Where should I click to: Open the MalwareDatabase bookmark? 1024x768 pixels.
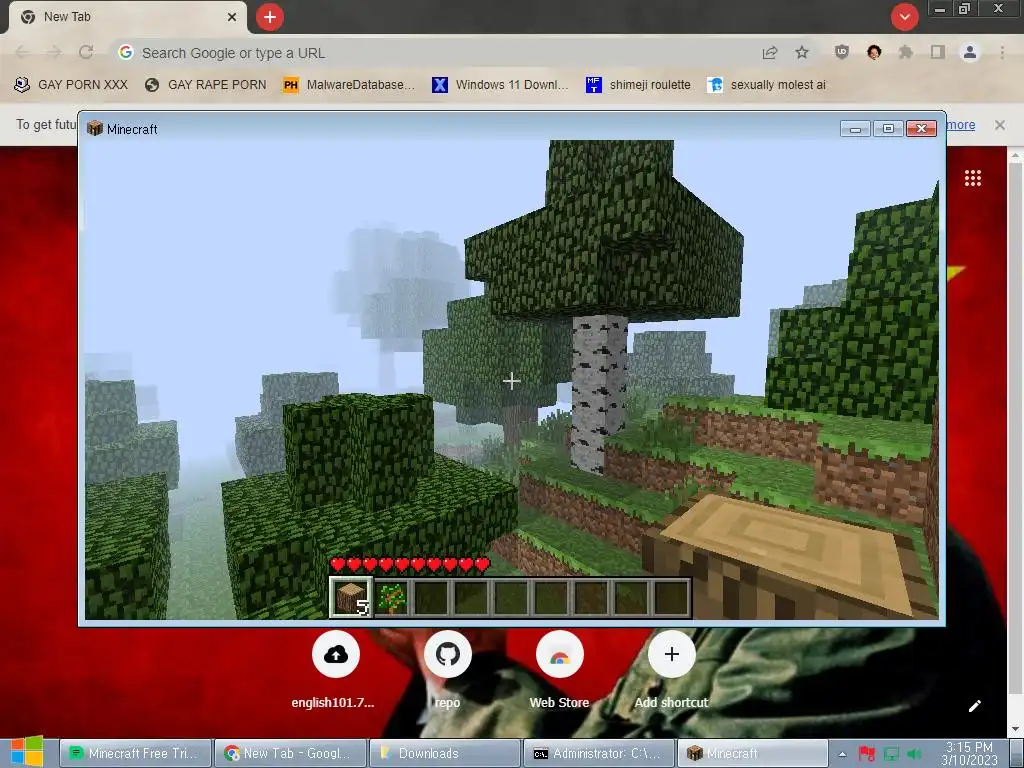[x=349, y=85]
